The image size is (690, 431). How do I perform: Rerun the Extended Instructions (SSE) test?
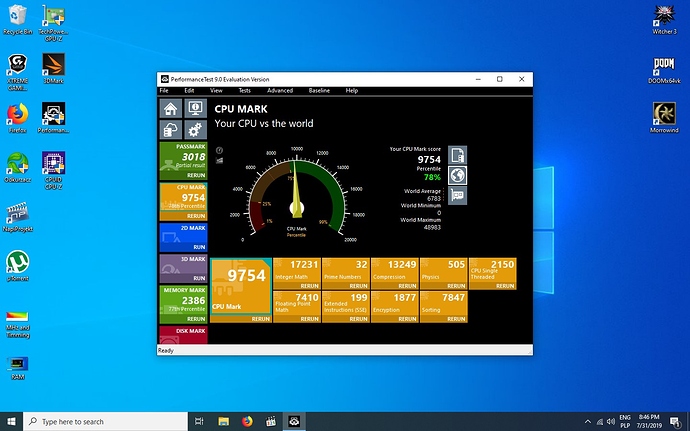[358, 319]
